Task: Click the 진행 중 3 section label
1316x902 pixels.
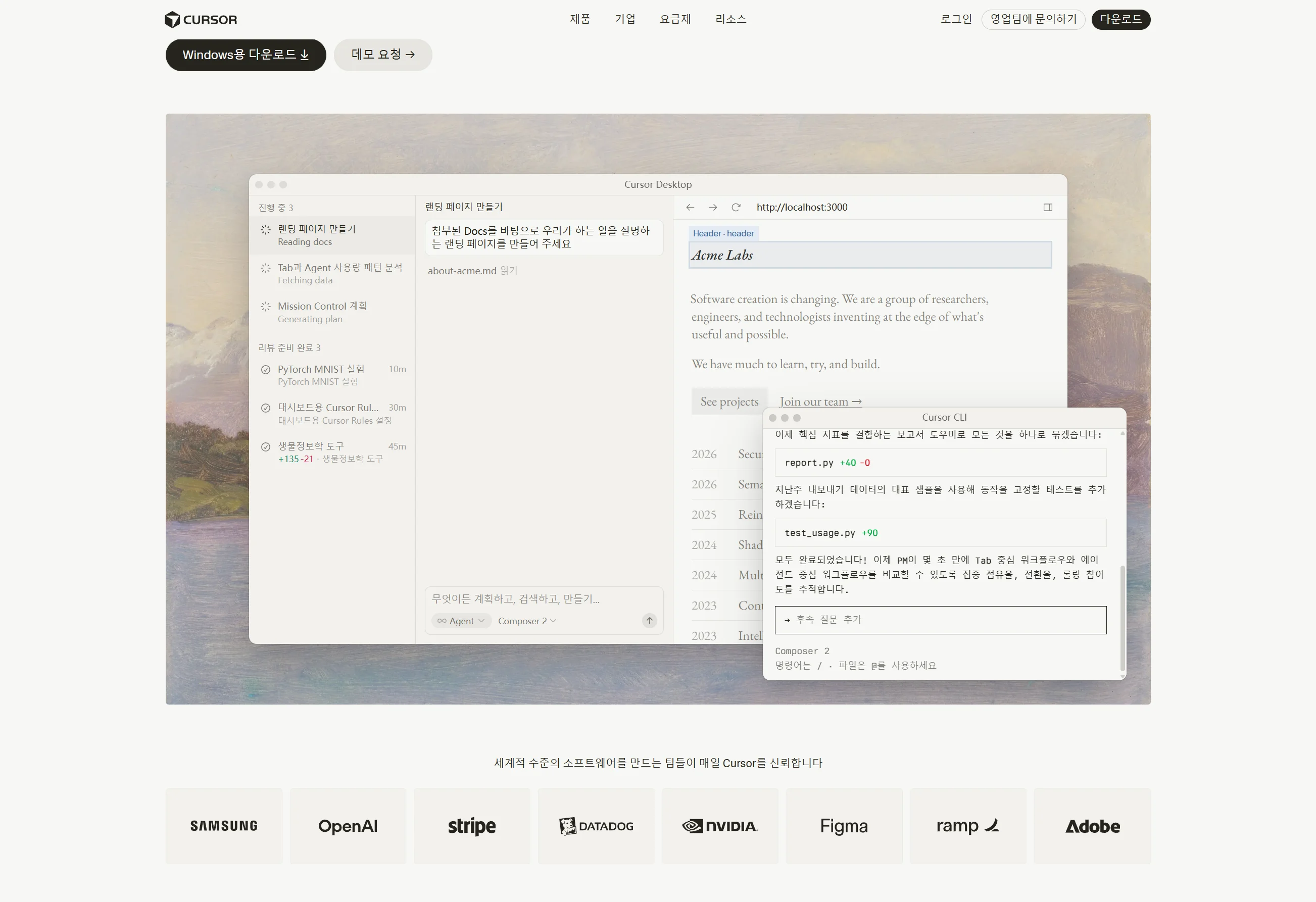Action: [276, 208]
